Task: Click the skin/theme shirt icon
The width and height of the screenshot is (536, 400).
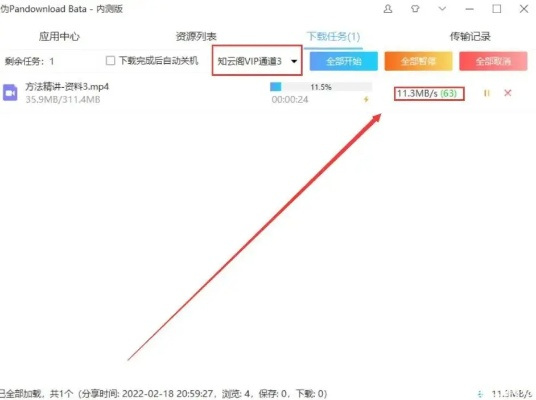Action: (x=415, y=9)
